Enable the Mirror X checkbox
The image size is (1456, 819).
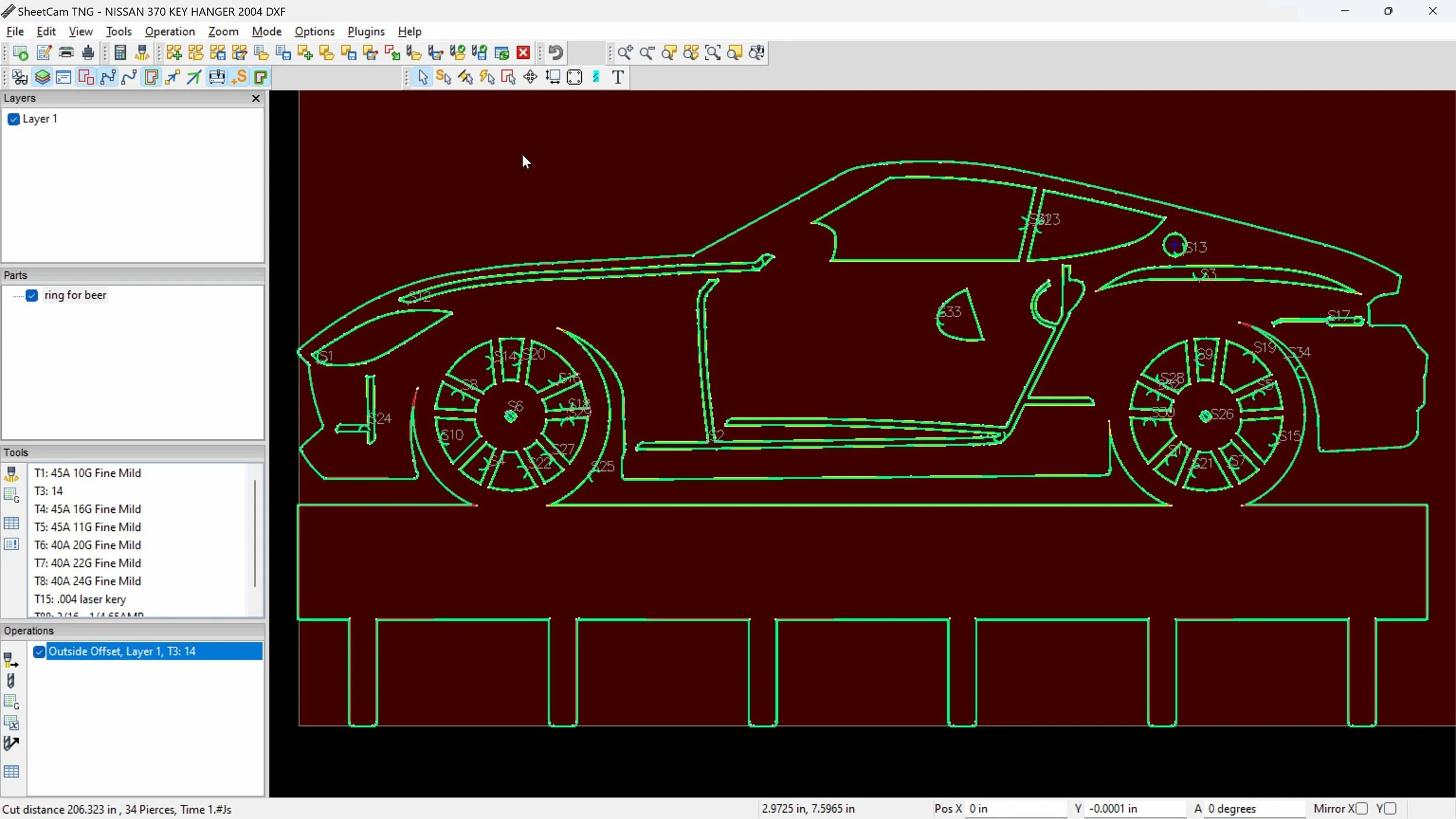(x=1361, y=809)
